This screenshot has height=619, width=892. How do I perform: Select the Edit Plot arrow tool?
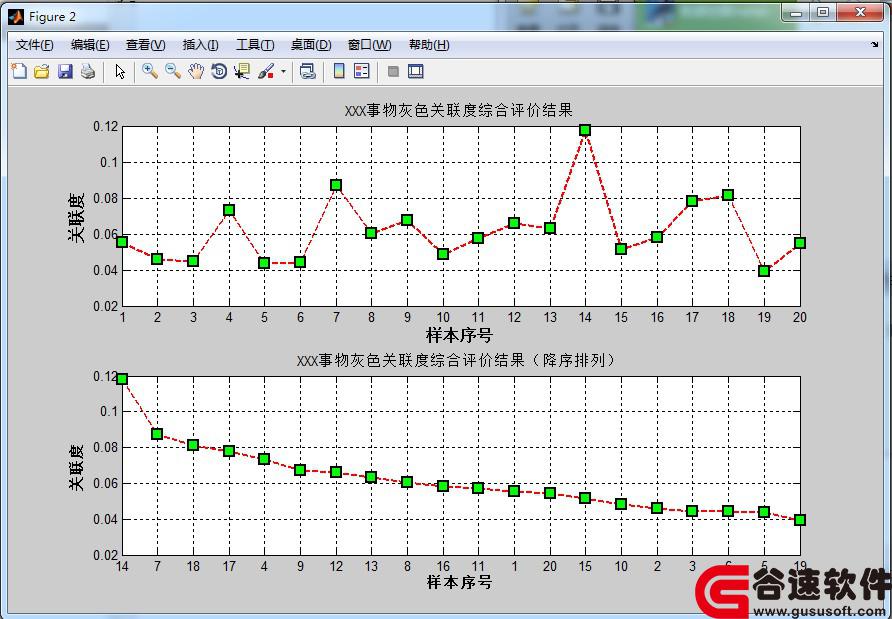120,71
